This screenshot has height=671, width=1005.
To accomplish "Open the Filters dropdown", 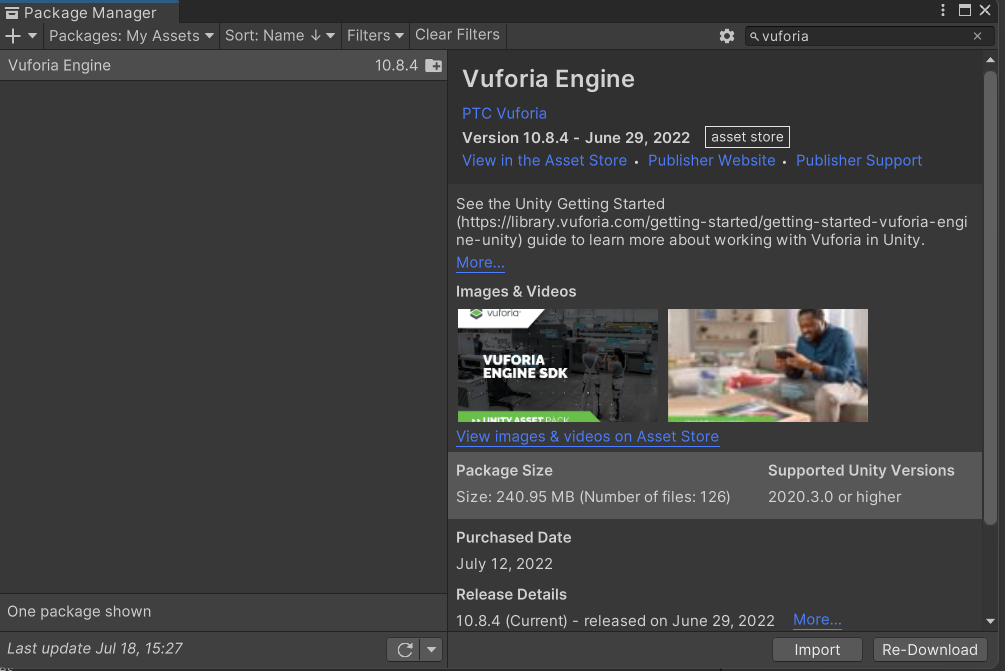I will point(374,35).
